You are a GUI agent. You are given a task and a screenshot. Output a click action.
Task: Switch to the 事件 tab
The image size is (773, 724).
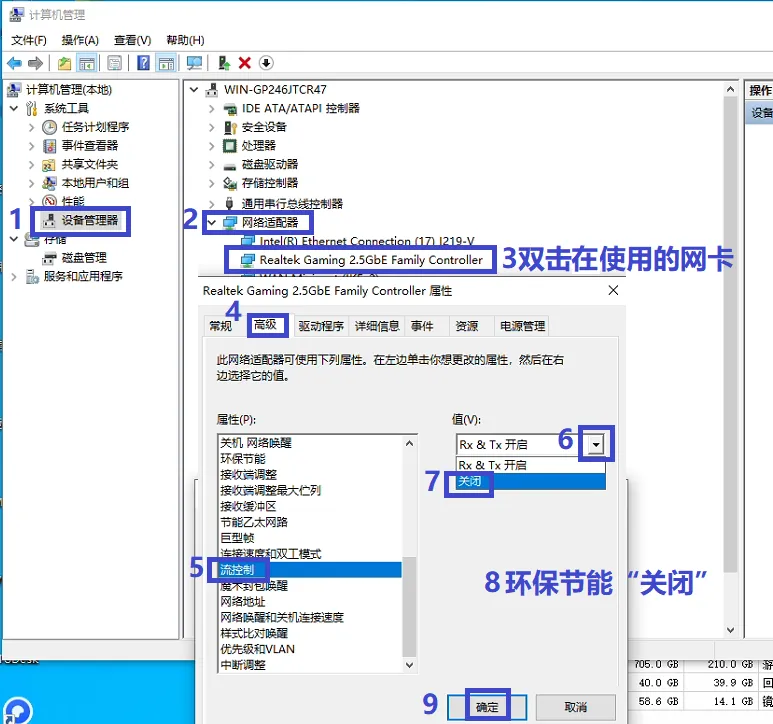pyautogui.click(x=422, y=326)
